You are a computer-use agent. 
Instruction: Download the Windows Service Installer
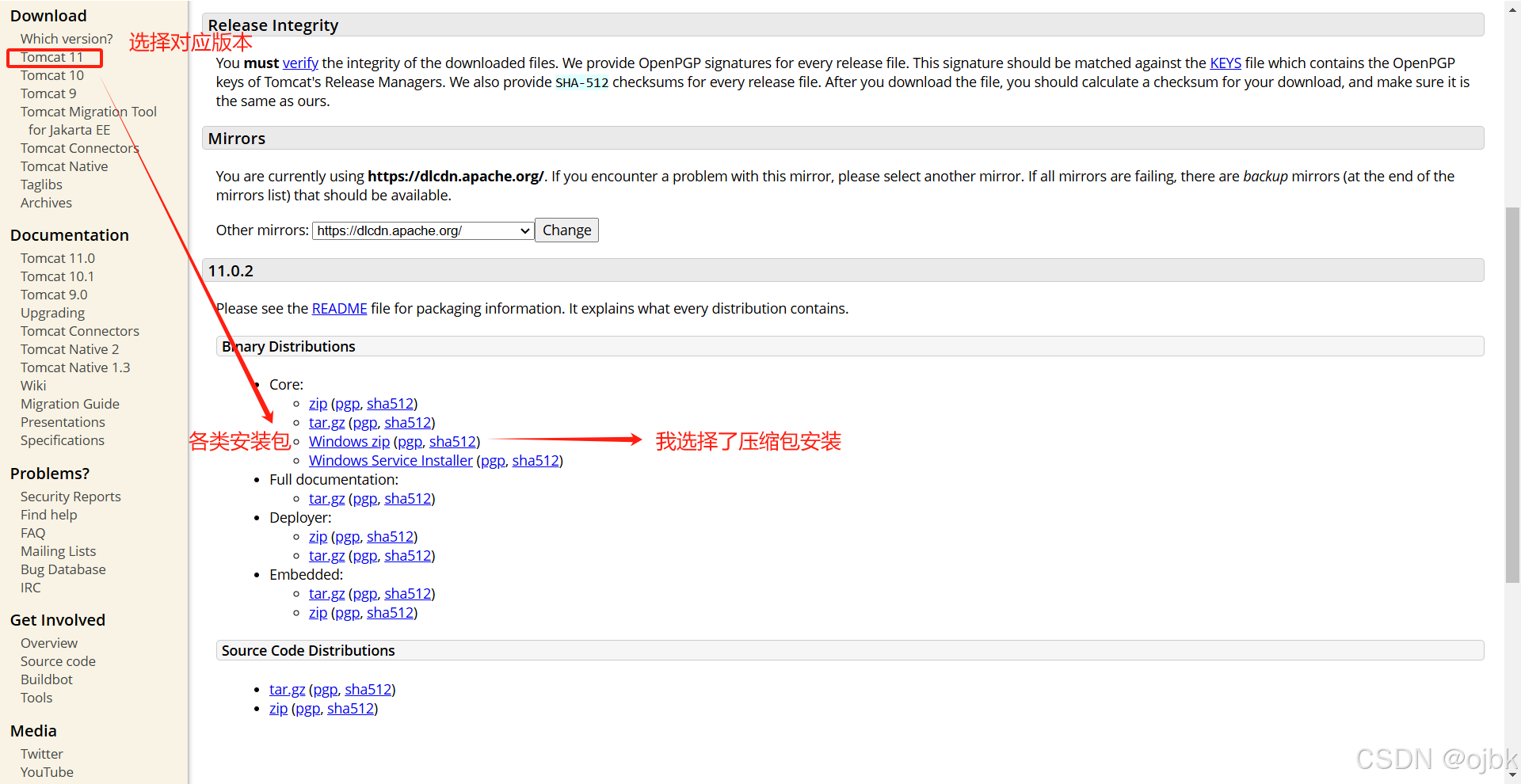[x=391, y=461]
